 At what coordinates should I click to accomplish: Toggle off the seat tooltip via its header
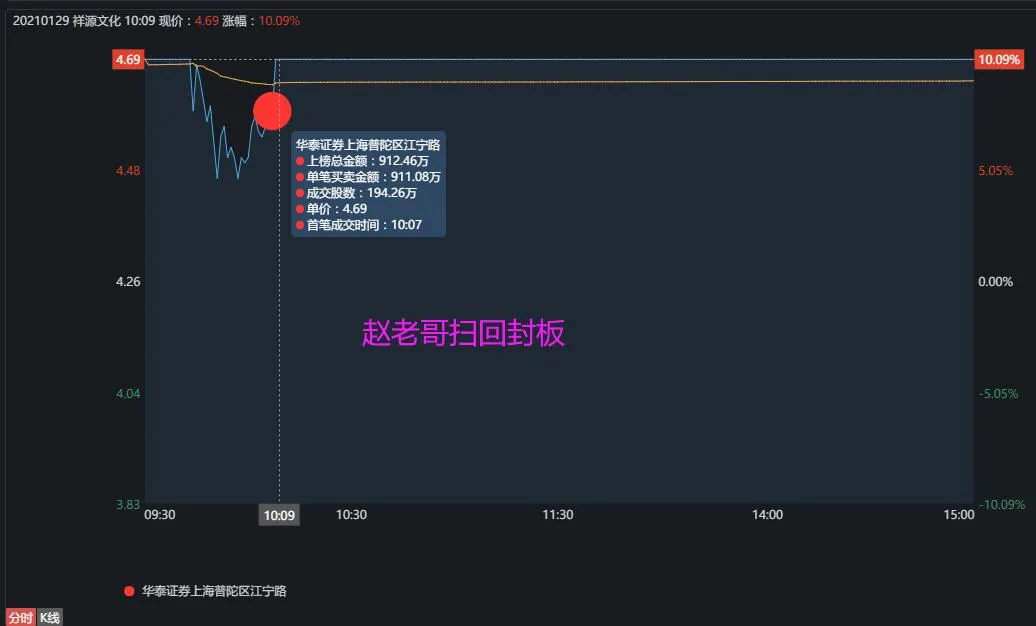point(367,143)
